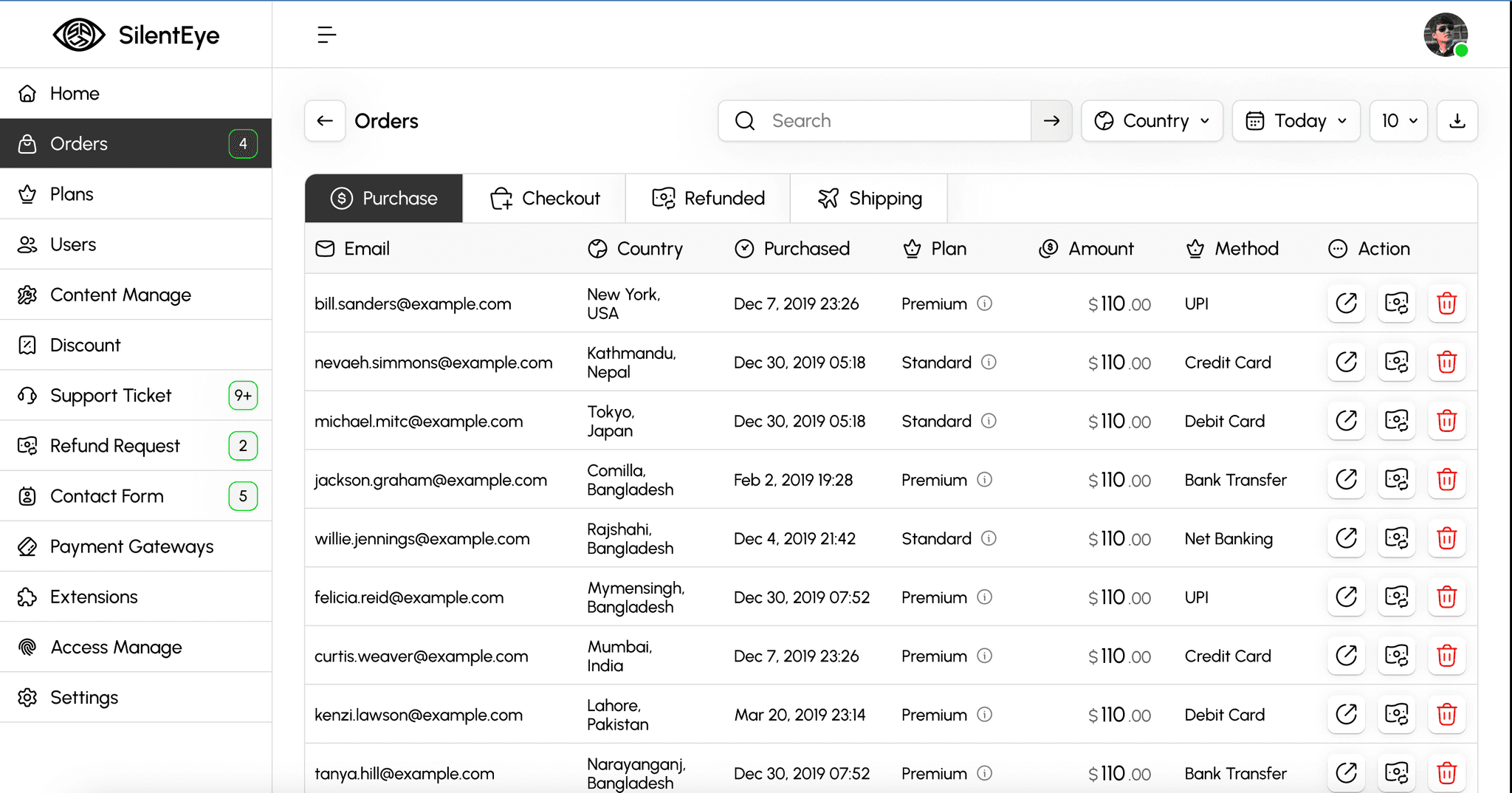Click the Amount column header
Image resolution: width=1512 pixels, height=793 pixels.
[1086, 249]
